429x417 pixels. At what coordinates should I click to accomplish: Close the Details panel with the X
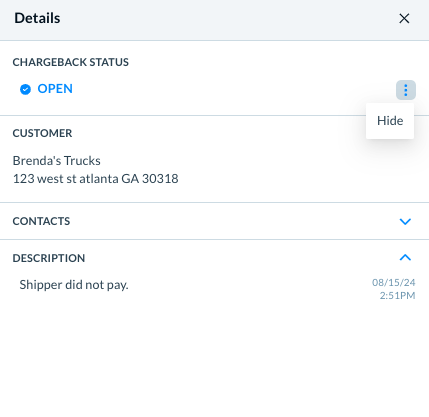tap(404, 18)
